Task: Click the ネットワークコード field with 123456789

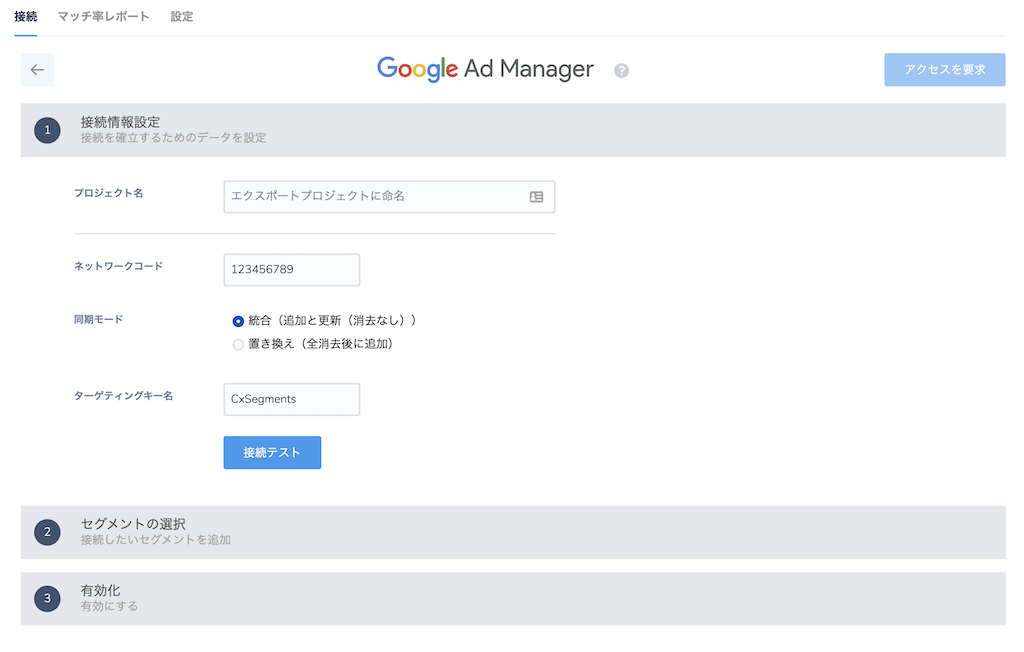Action: (292, 270)
